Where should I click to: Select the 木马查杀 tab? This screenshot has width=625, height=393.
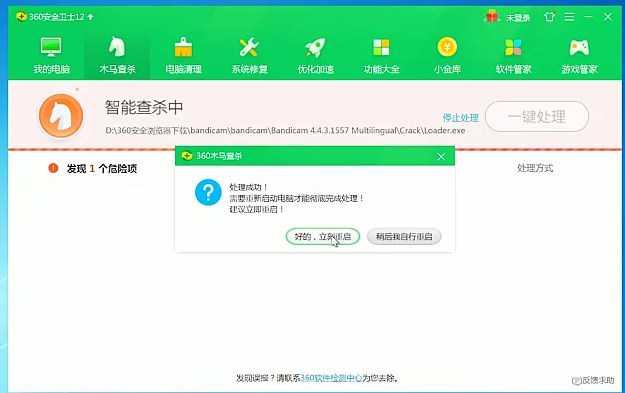tap(117, 56)
